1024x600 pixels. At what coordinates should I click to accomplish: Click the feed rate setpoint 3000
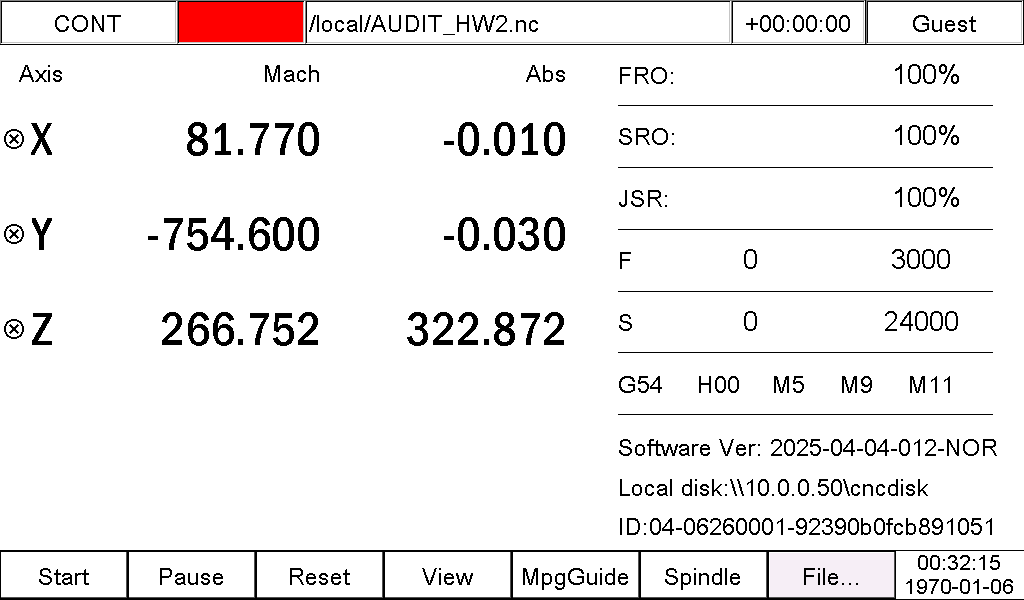click(x=921, y=259)
